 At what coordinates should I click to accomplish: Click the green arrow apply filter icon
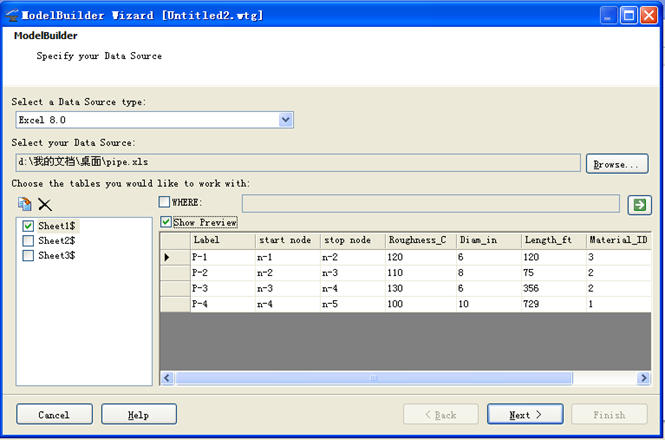point(638,204)
